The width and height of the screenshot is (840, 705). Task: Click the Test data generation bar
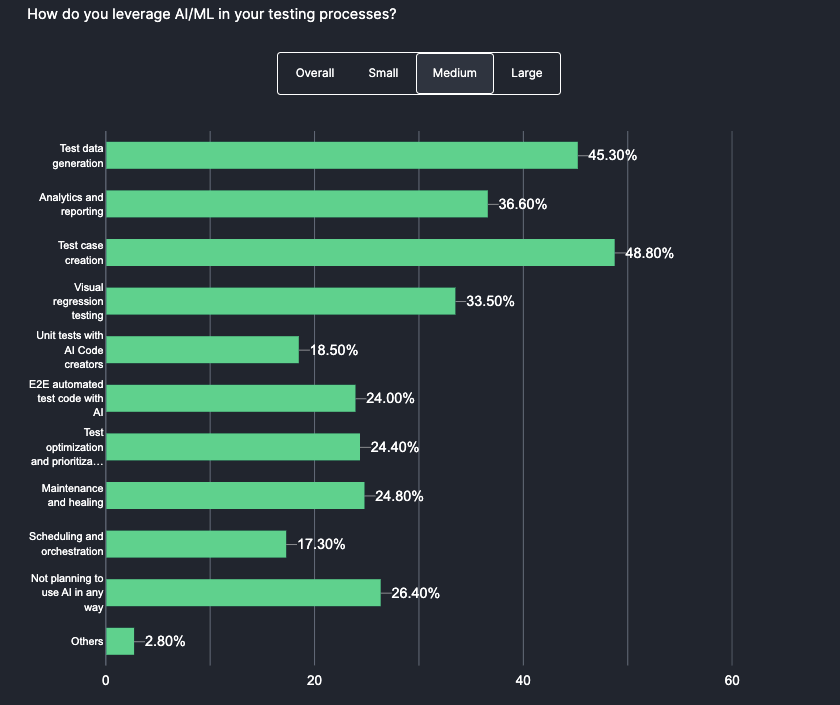point(341,155)
